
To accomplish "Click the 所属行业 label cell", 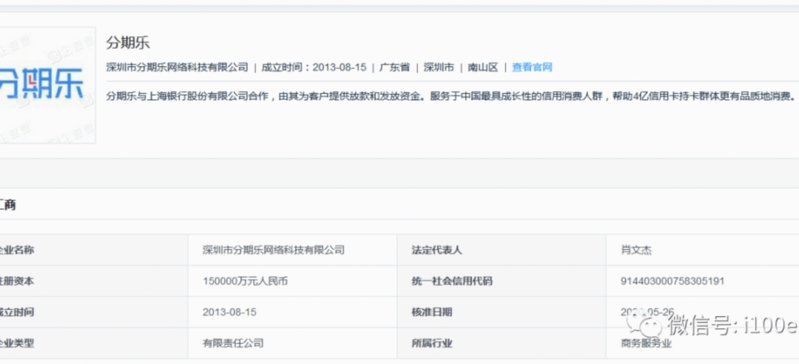I will point(501,343).
